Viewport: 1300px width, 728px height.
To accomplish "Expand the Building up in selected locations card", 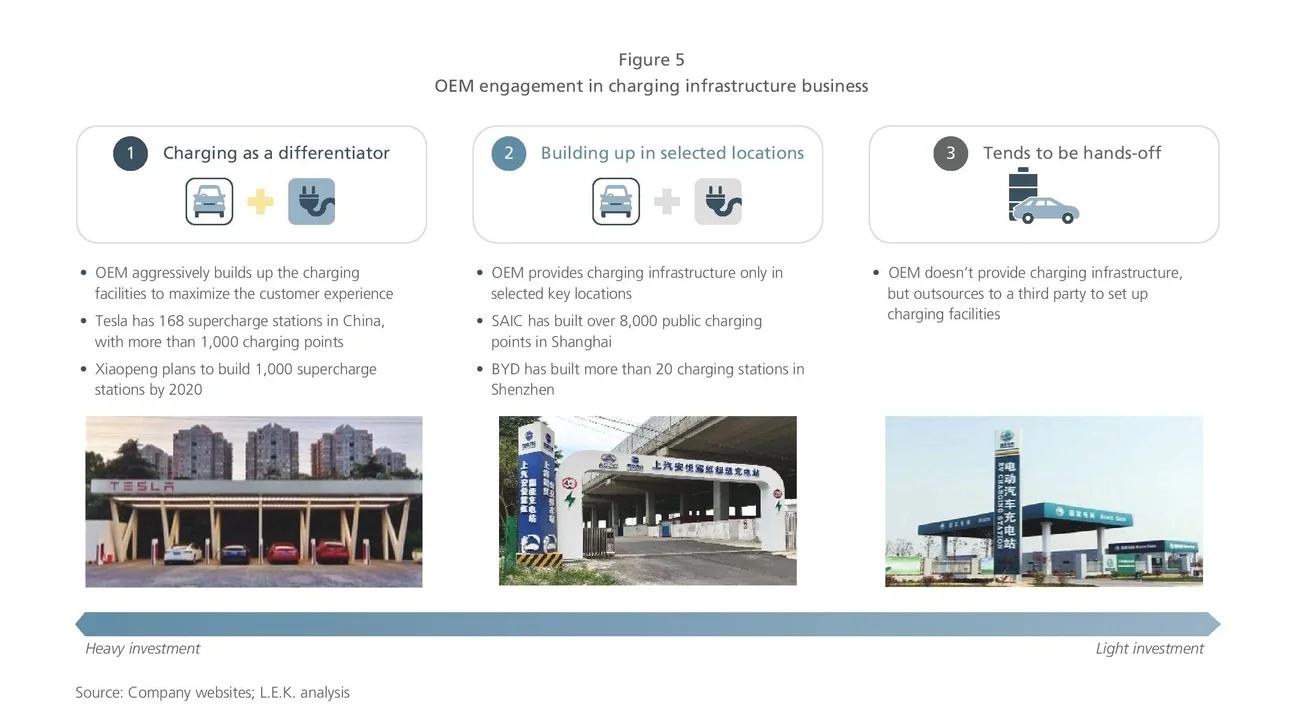I will click(x=648, y=184).
